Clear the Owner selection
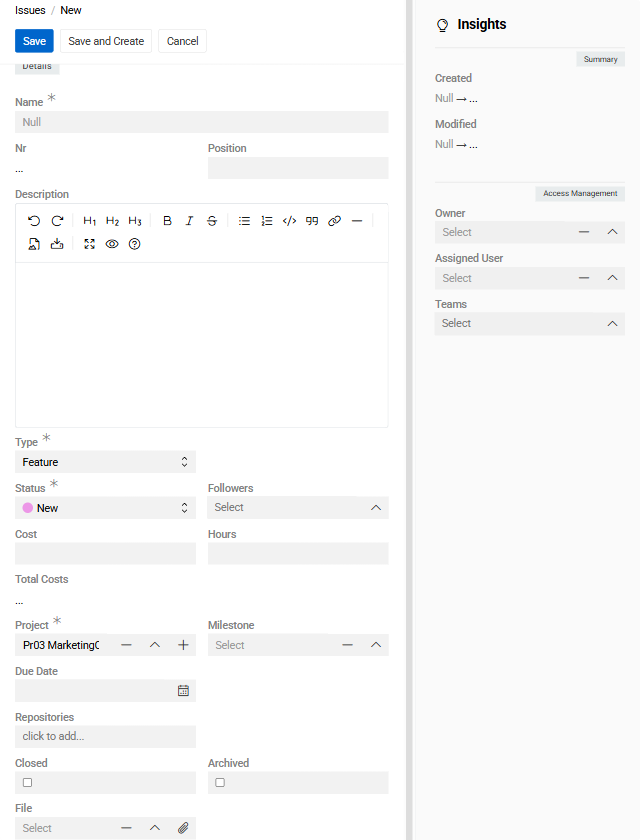Viewport: 640px width, 840px height. (584, 232)
